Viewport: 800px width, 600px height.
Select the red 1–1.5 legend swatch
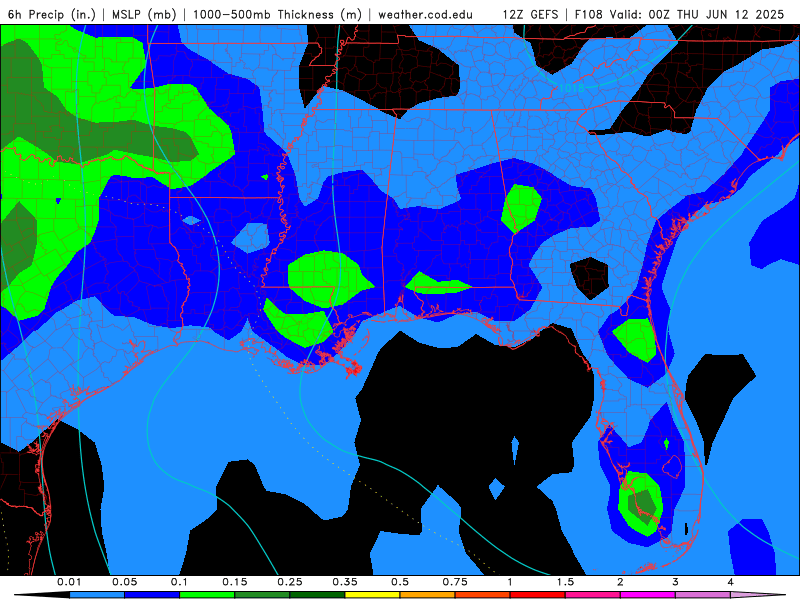coord(538,595)
